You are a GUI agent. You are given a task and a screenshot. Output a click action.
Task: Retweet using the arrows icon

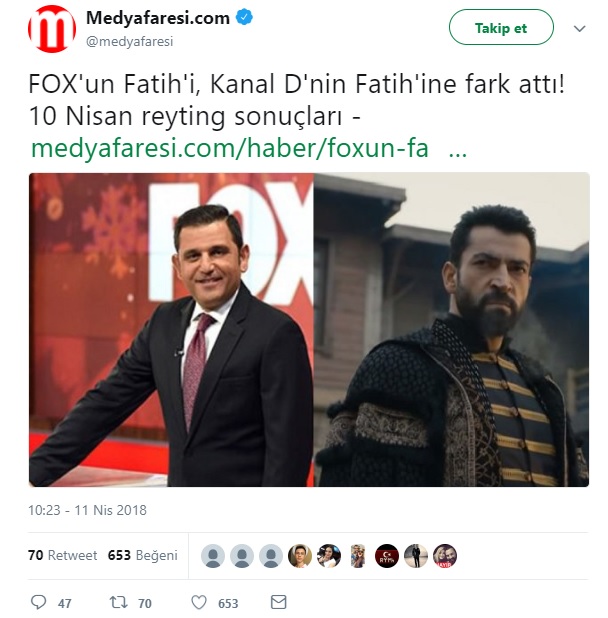click(117, 602)
